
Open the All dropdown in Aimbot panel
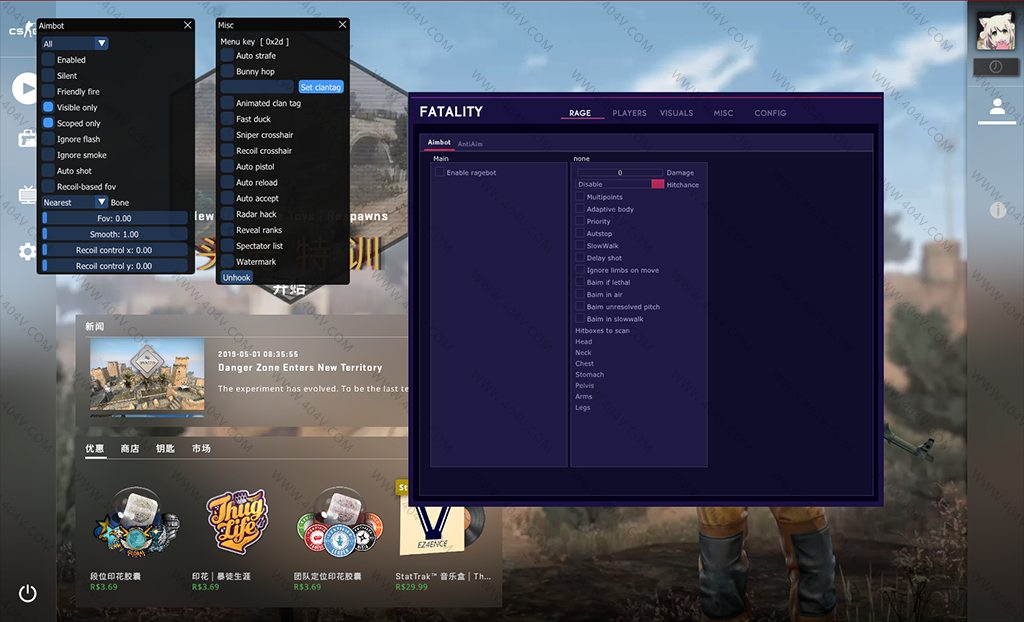pyautogui.click(x=74, y=44)
